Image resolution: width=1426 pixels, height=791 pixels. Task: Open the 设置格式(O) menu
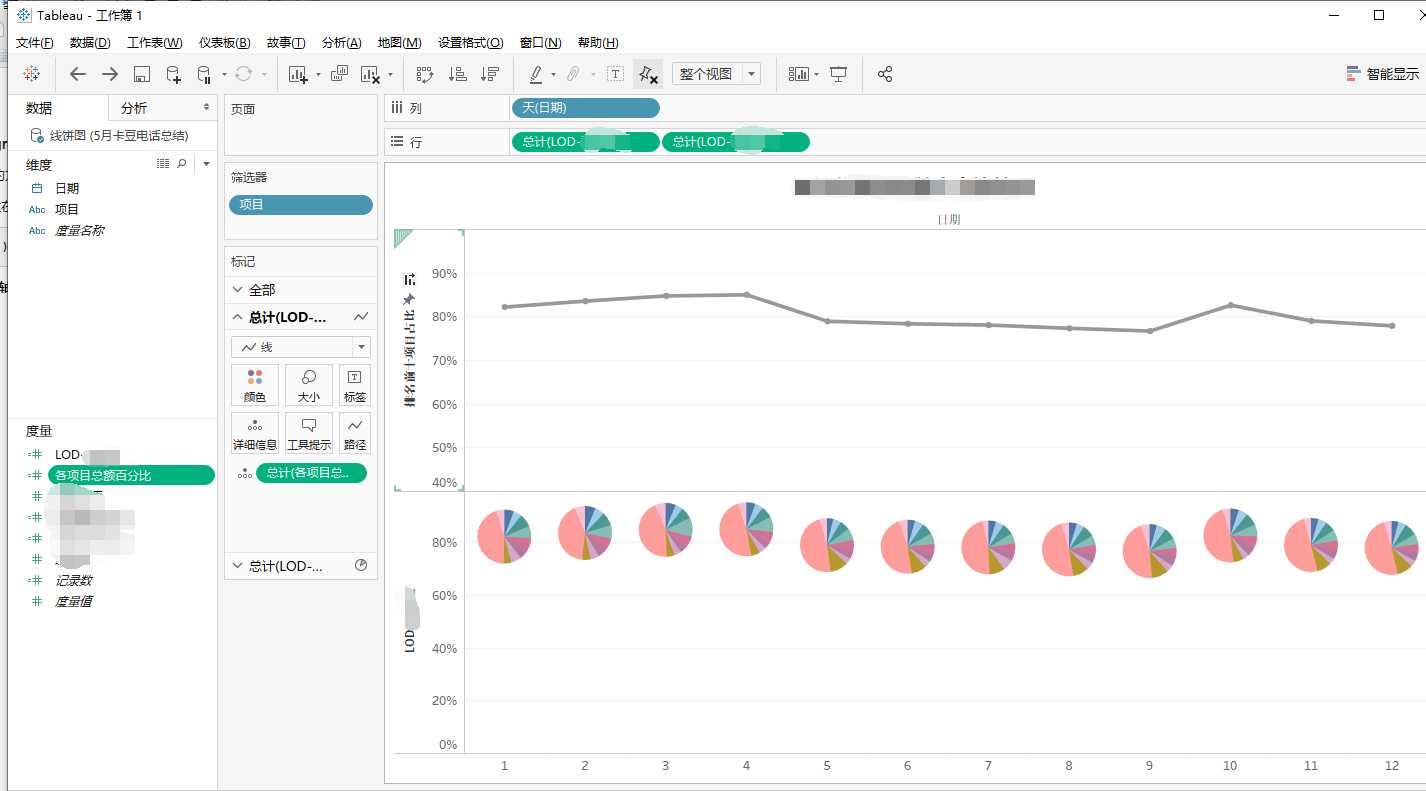pyautogui.click(x=470, y=43)
